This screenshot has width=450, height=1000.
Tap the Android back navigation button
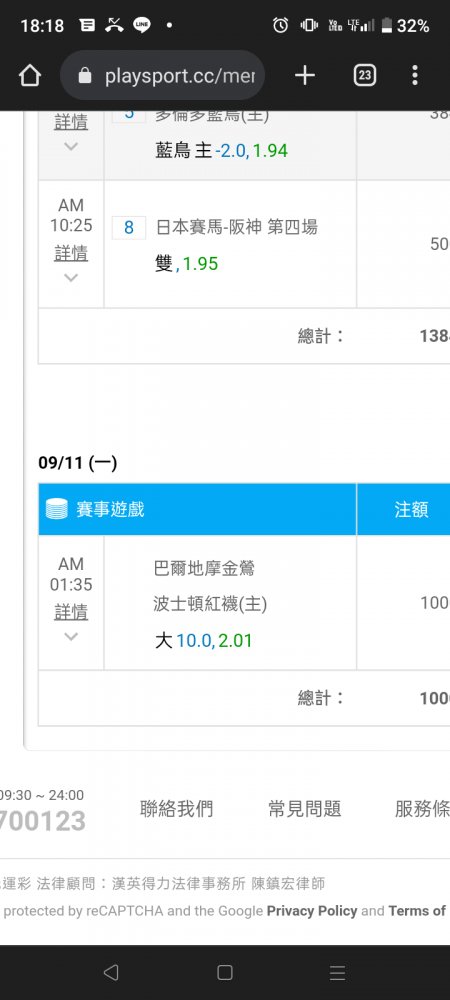pos(111,972)
